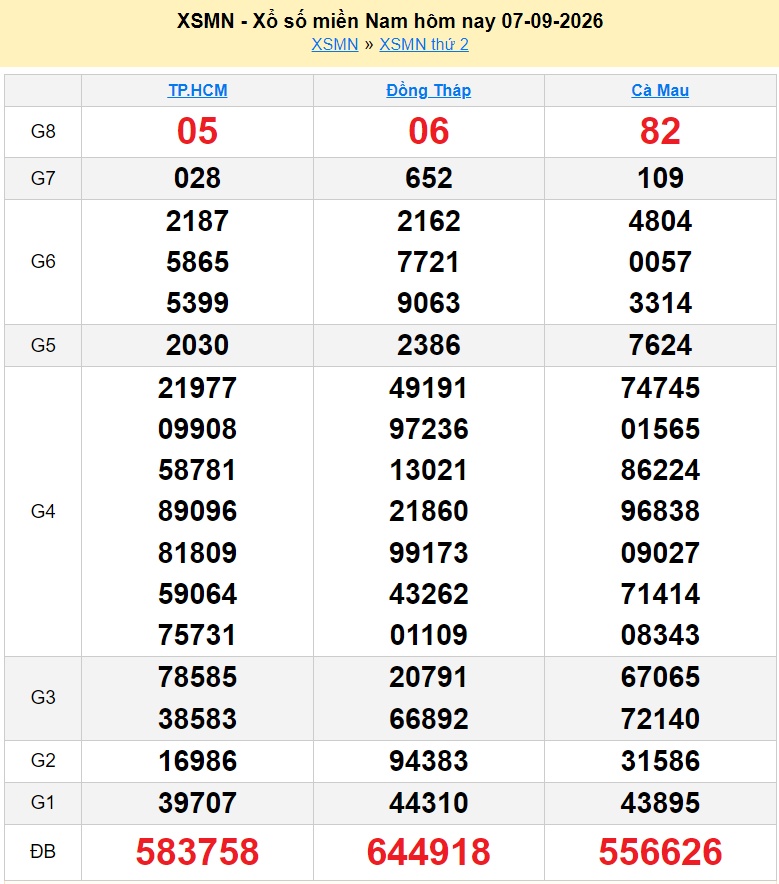Click G4 number 43262
This screenshot has height=884, width=779.
pos(428,594)
